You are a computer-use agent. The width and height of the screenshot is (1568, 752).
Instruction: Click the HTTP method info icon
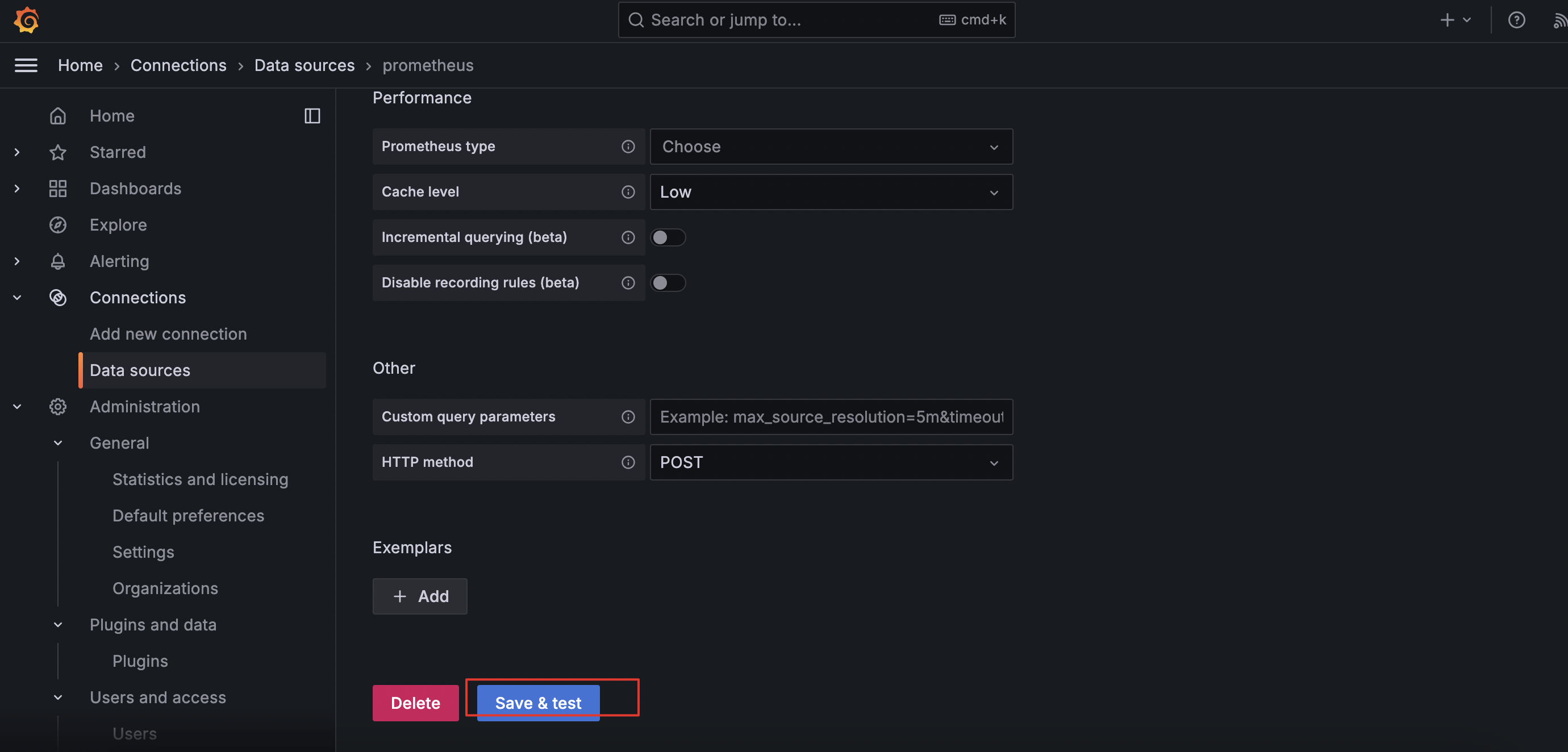coord(628,462)
